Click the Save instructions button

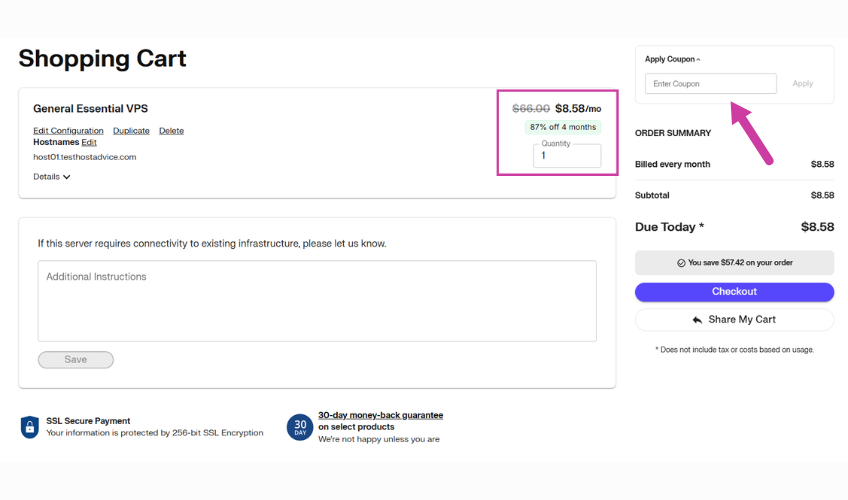pos(76,360)
